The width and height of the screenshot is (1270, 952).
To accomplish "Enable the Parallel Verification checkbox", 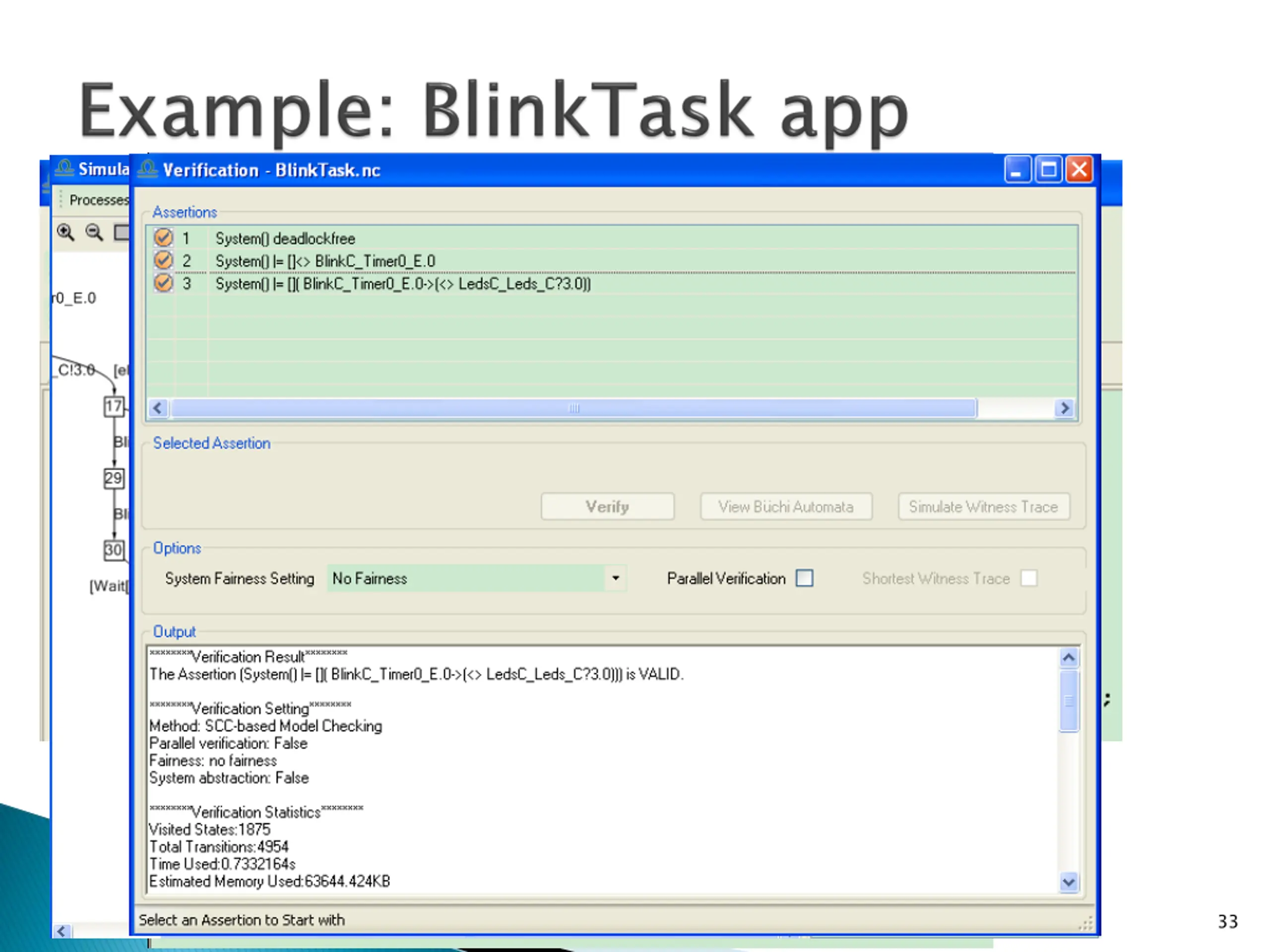I will [x=805, y=578].
